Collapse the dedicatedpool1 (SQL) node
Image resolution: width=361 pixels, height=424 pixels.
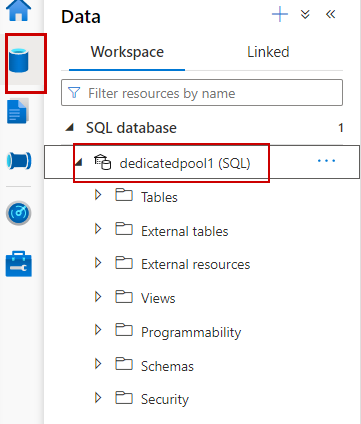pos(79,162)
